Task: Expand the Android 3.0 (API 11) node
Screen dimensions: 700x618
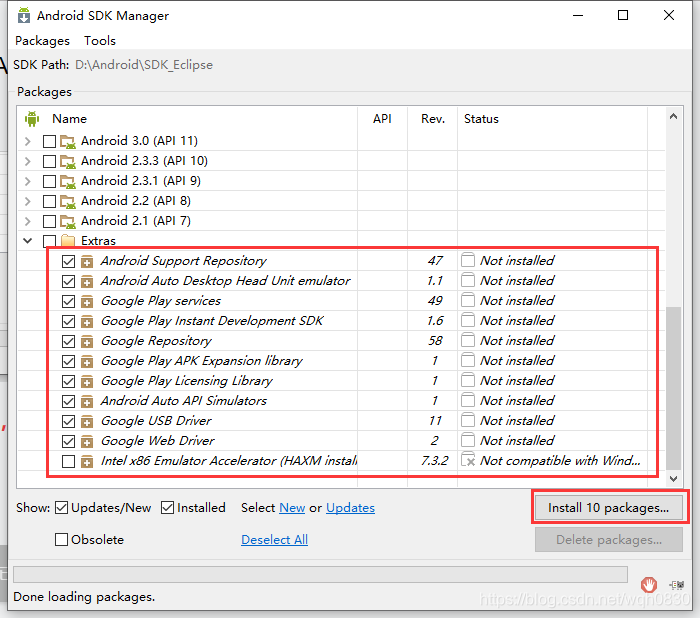Action: [x=28, y=141]
